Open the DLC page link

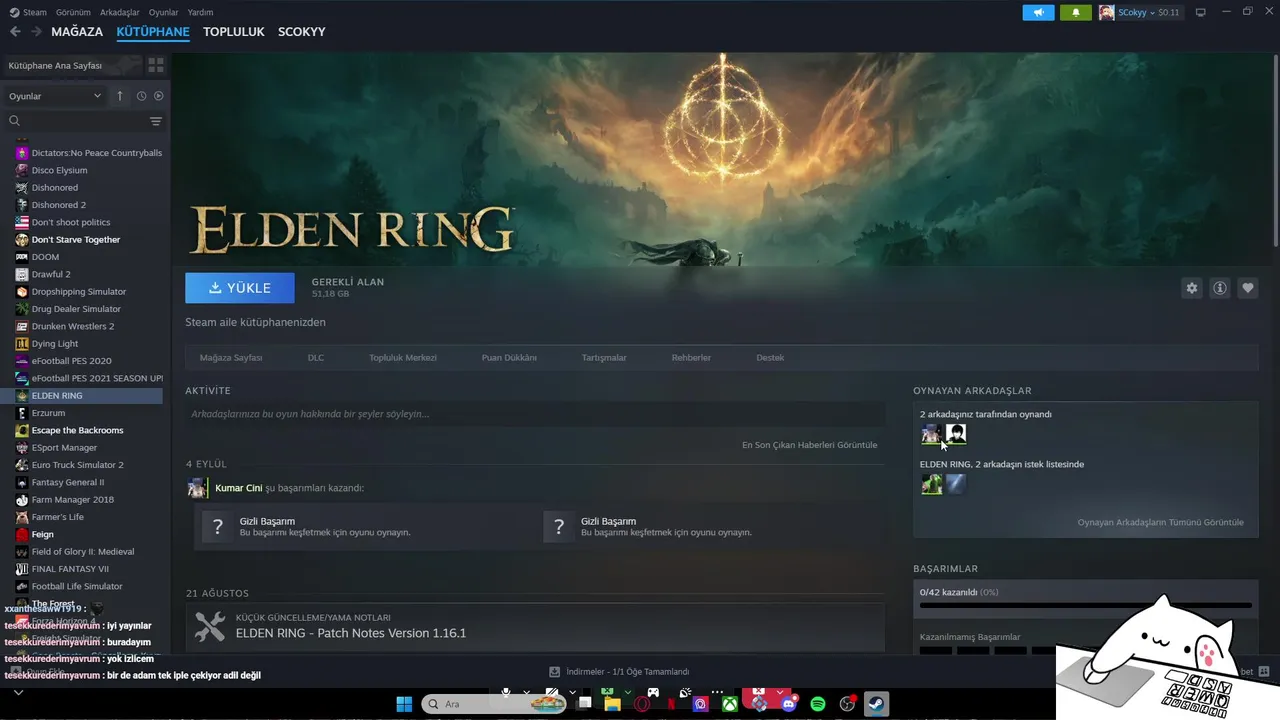316,357
